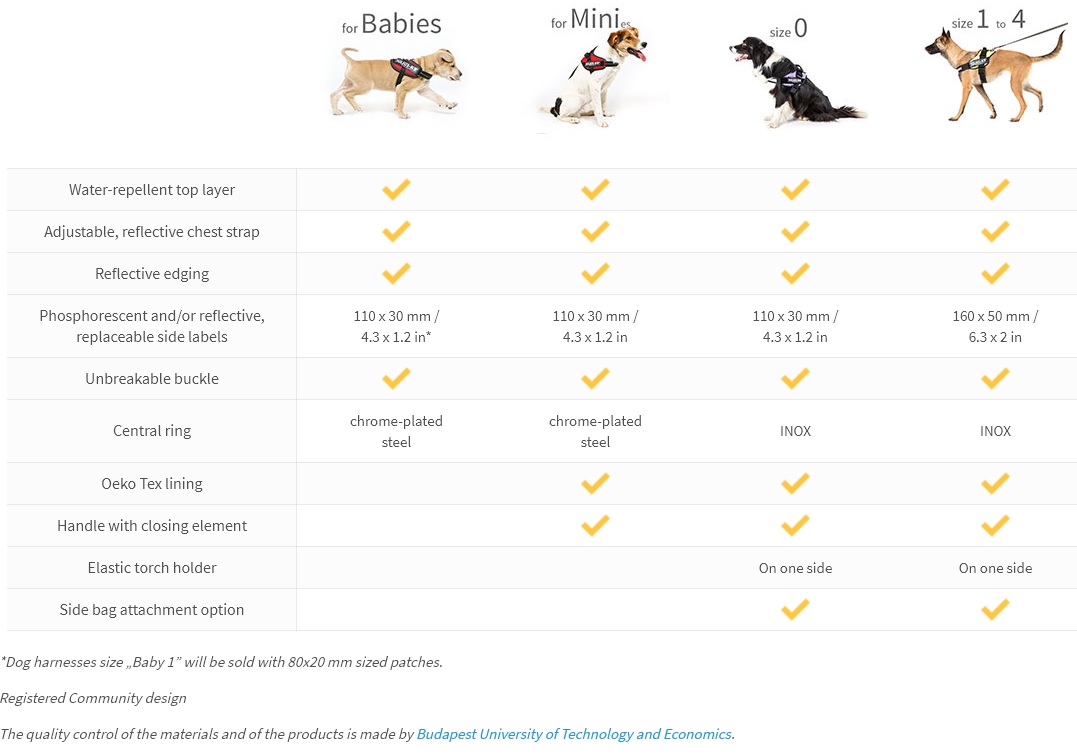This screenshot has width=1077, height=756.
Task: Click size 0 checkmark for Side bag attachment
Action: (795, 609)
